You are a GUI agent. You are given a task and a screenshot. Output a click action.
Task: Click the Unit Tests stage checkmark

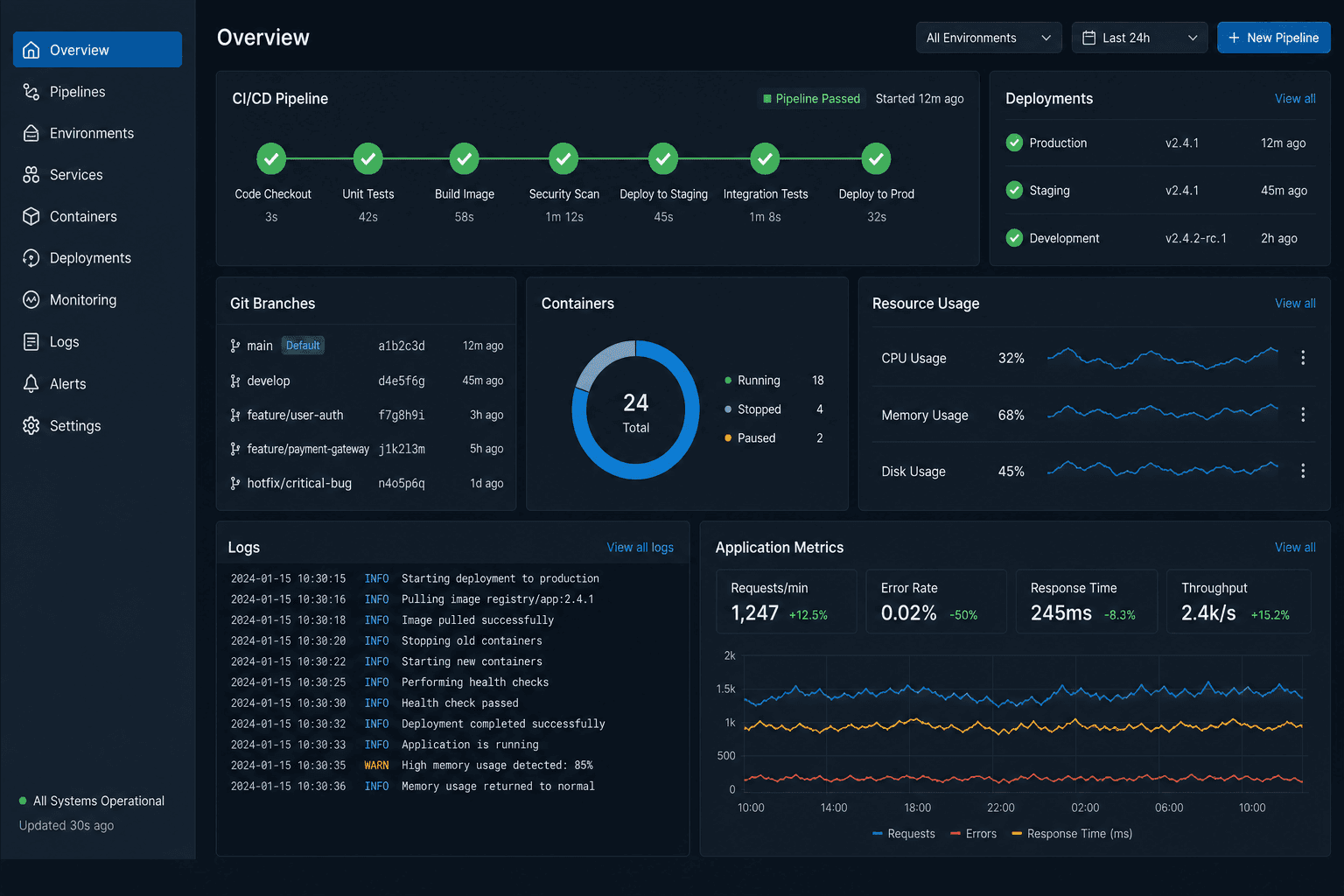[368, 158]
